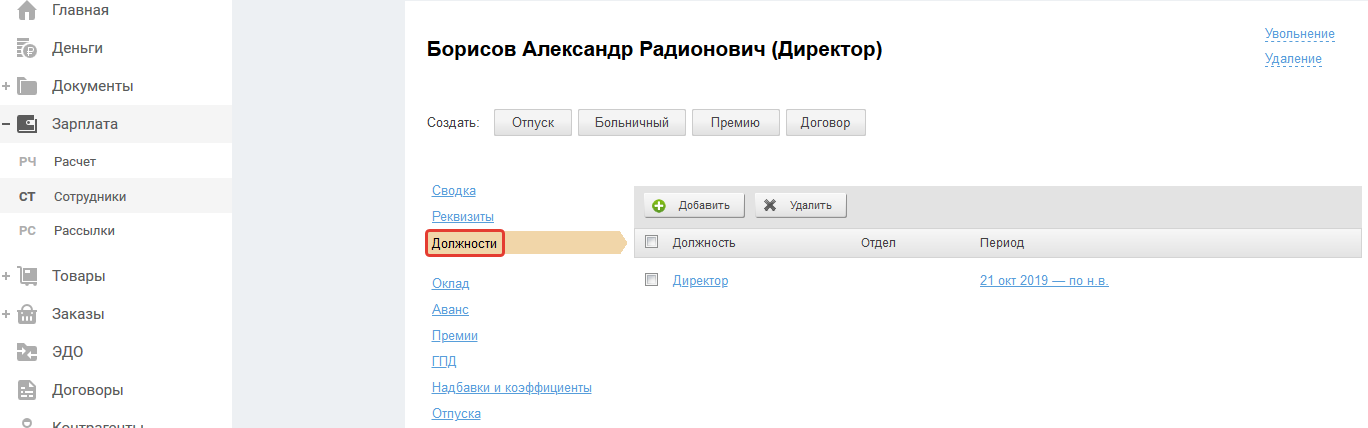Open the Премии section link
Viewport: 1368px width, 428px height.
[x=455, y=336]
